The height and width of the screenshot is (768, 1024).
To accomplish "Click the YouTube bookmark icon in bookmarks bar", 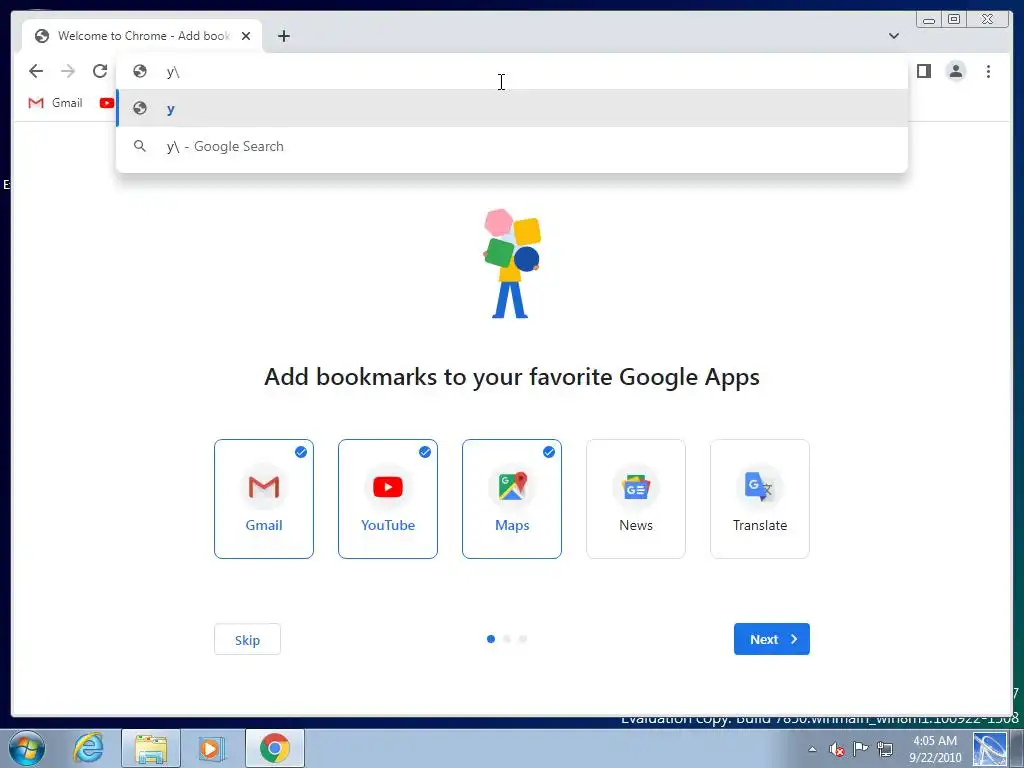I will coord(106,103).
